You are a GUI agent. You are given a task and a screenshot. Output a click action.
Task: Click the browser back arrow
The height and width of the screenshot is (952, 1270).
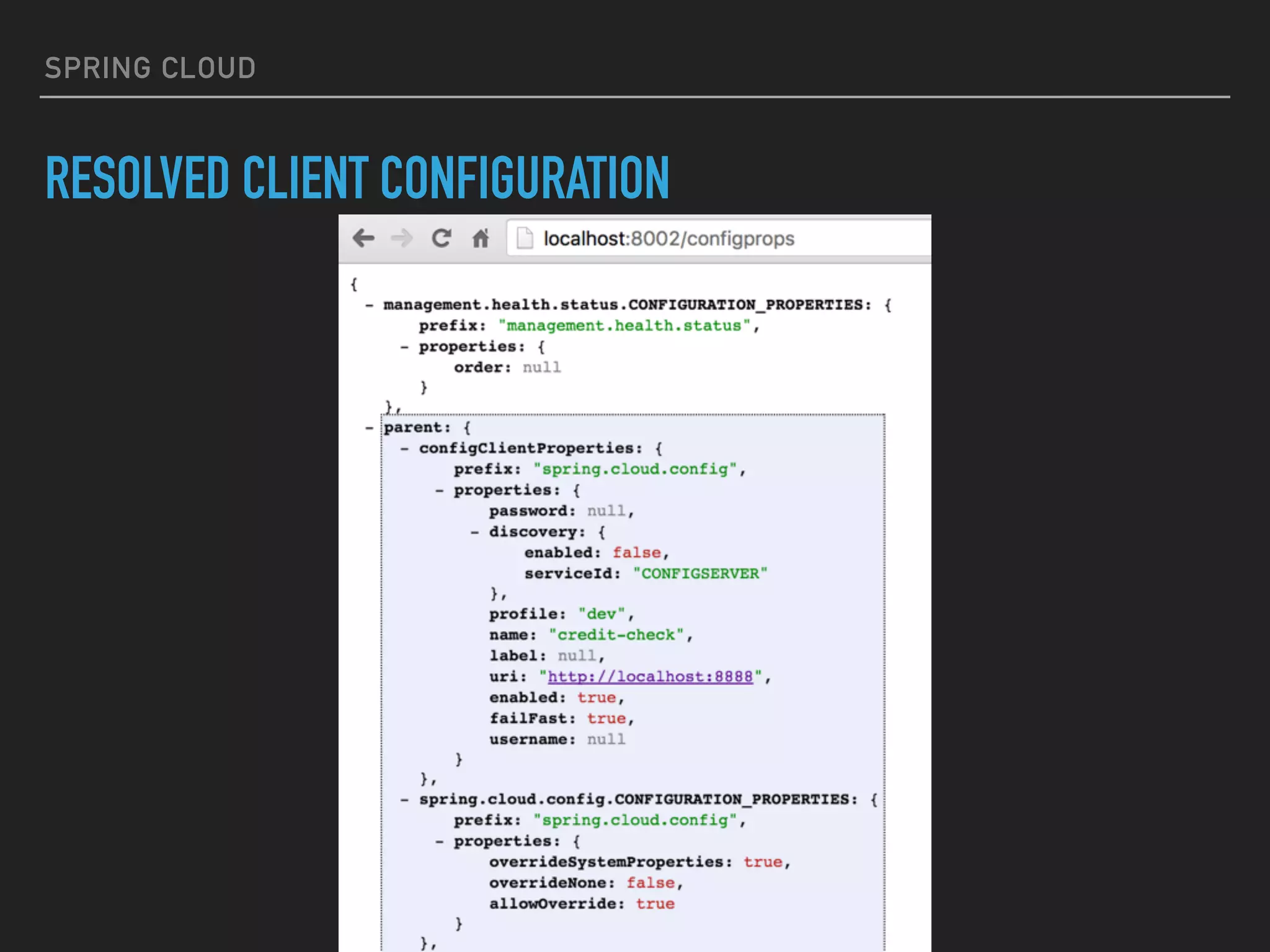(x=363, y=238)
